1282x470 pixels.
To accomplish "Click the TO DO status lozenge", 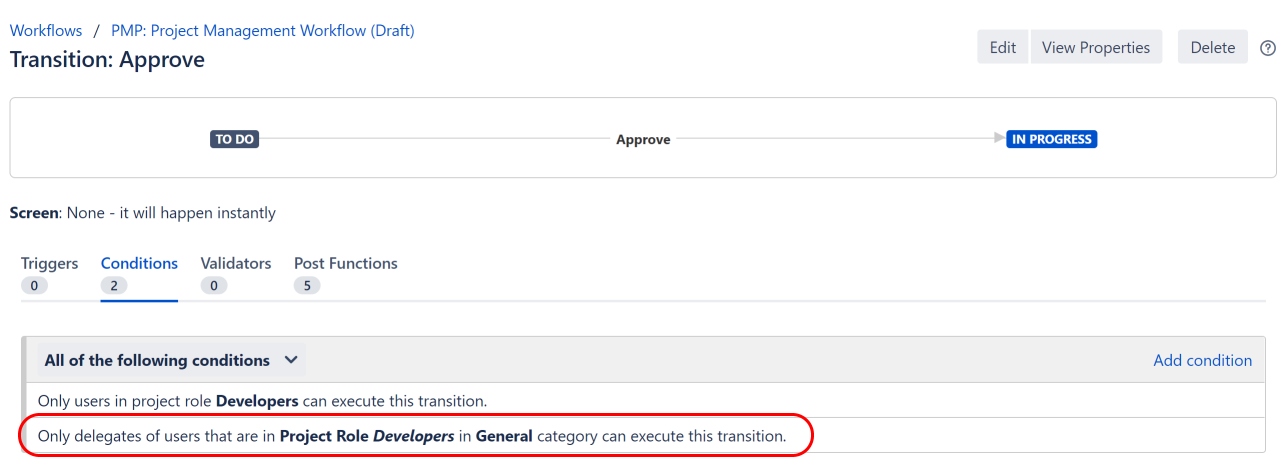I will click(235, 140).
